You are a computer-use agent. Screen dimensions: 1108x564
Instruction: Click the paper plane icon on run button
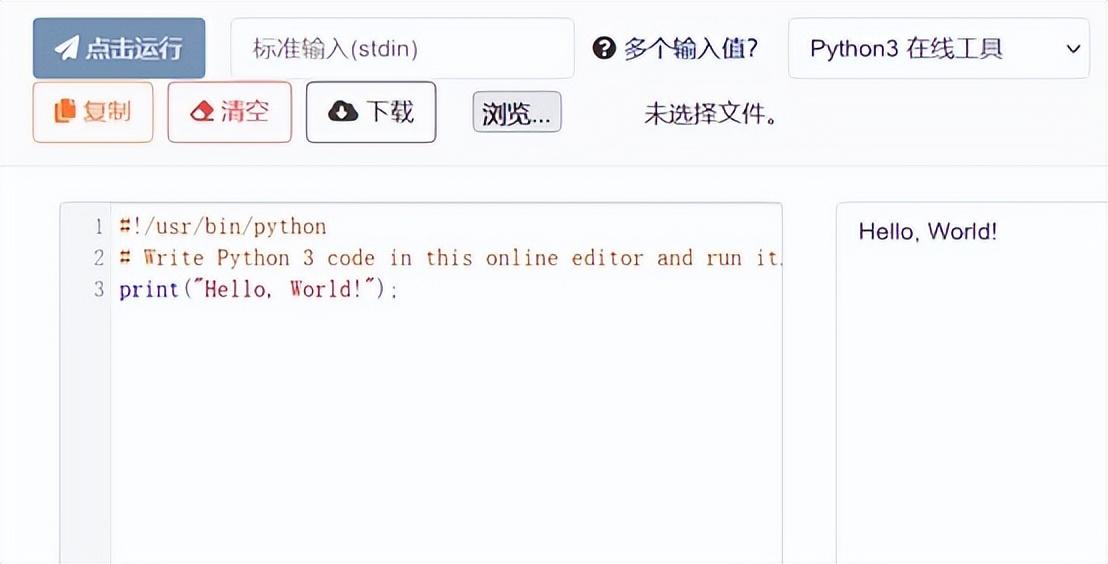click(x=66, y=48)
